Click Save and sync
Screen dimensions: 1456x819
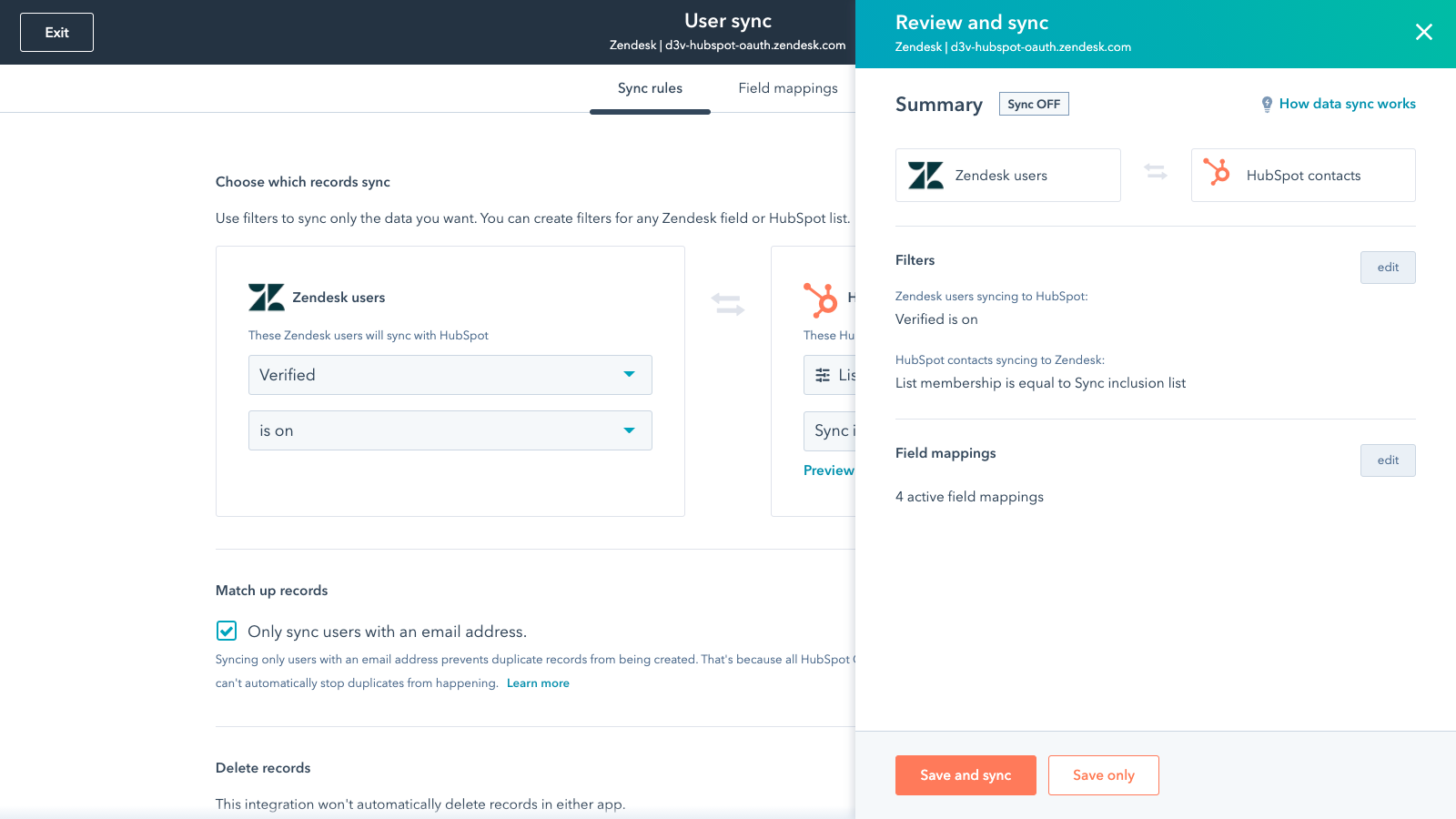[966, 774]
